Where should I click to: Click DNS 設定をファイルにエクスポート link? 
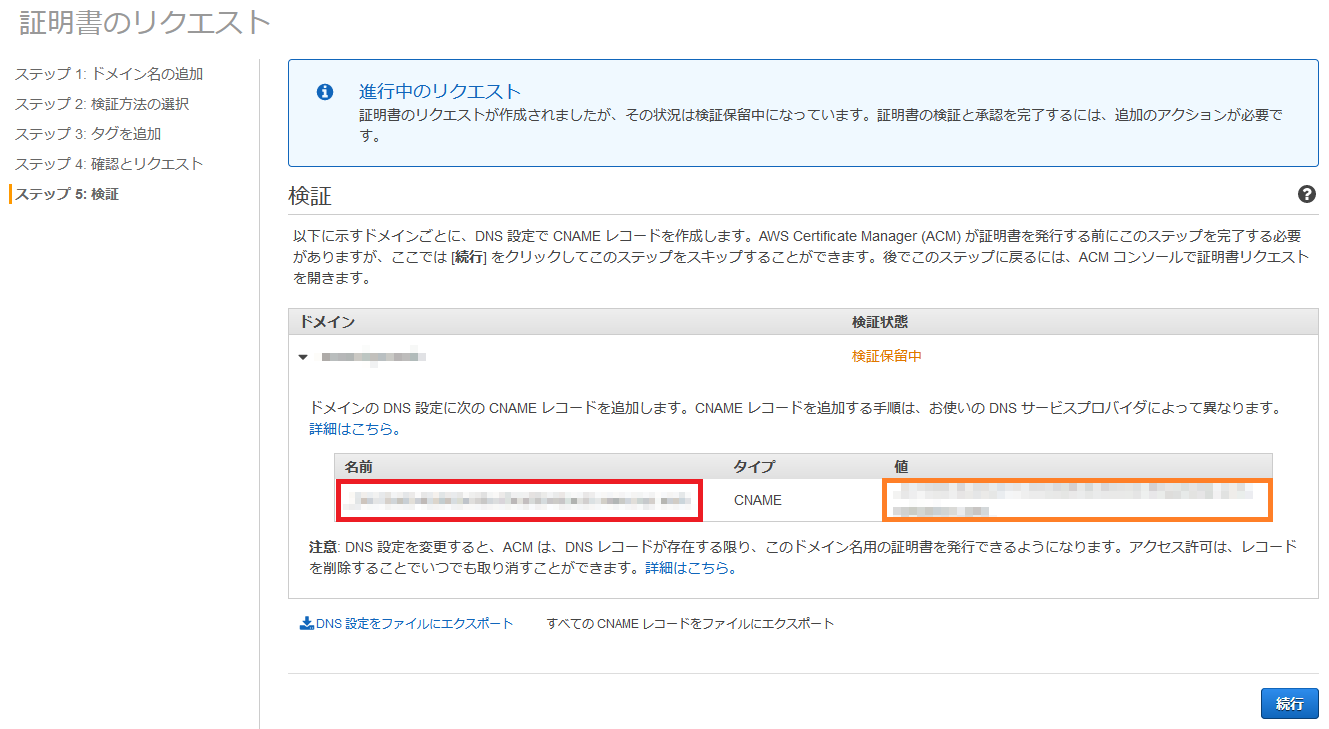click(x=415, y=623)
